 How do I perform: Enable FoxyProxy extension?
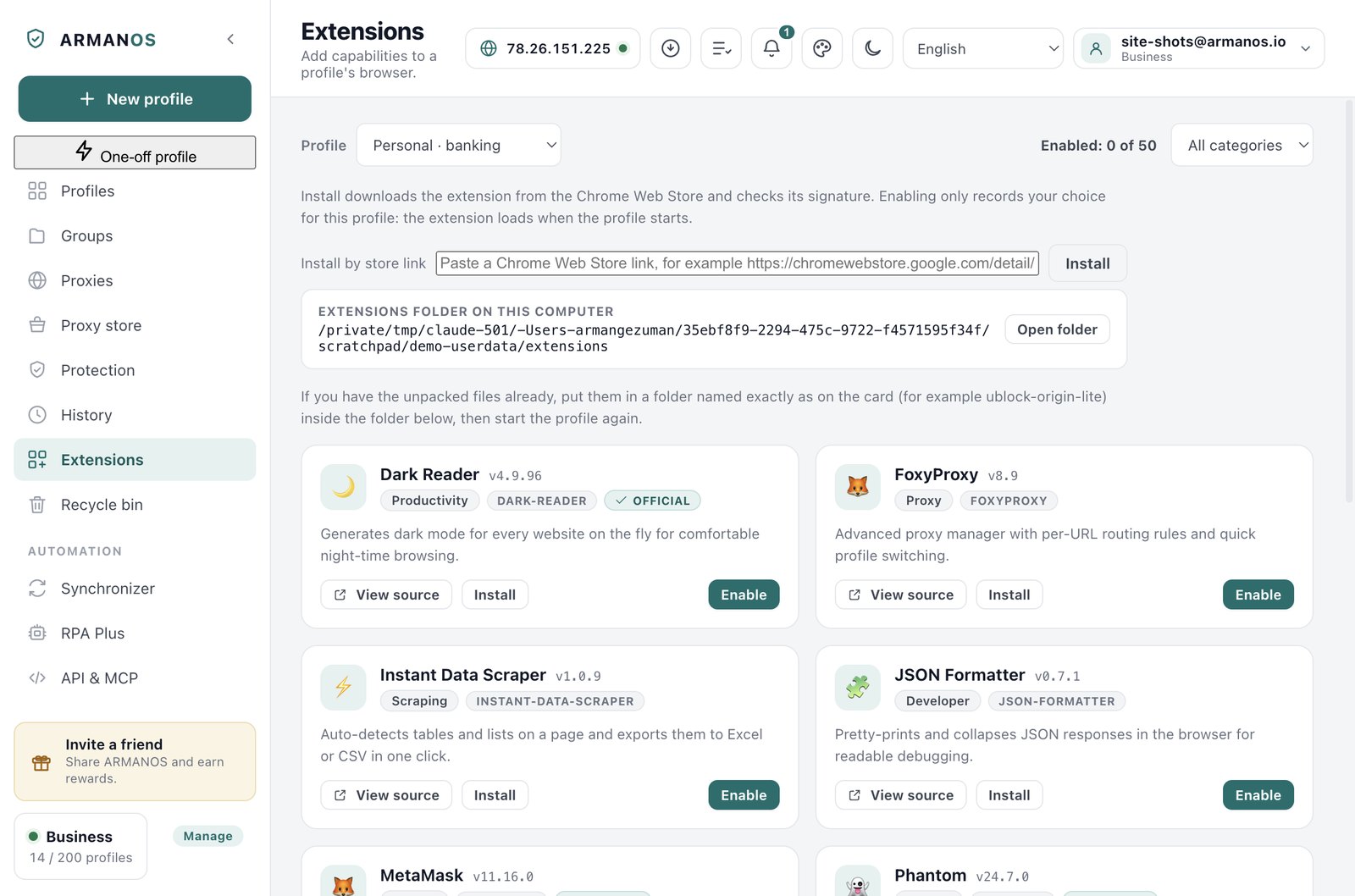tap(1258, 595)
